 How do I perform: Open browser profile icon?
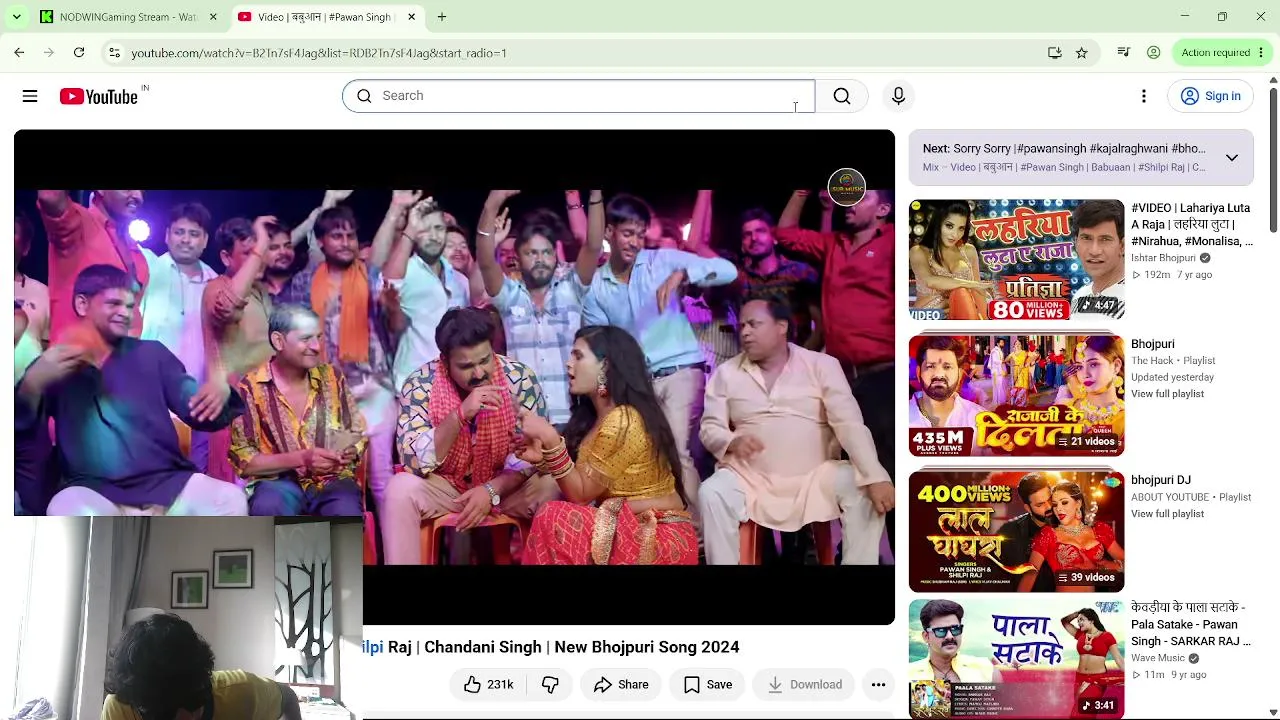[x=1154, y=53]
